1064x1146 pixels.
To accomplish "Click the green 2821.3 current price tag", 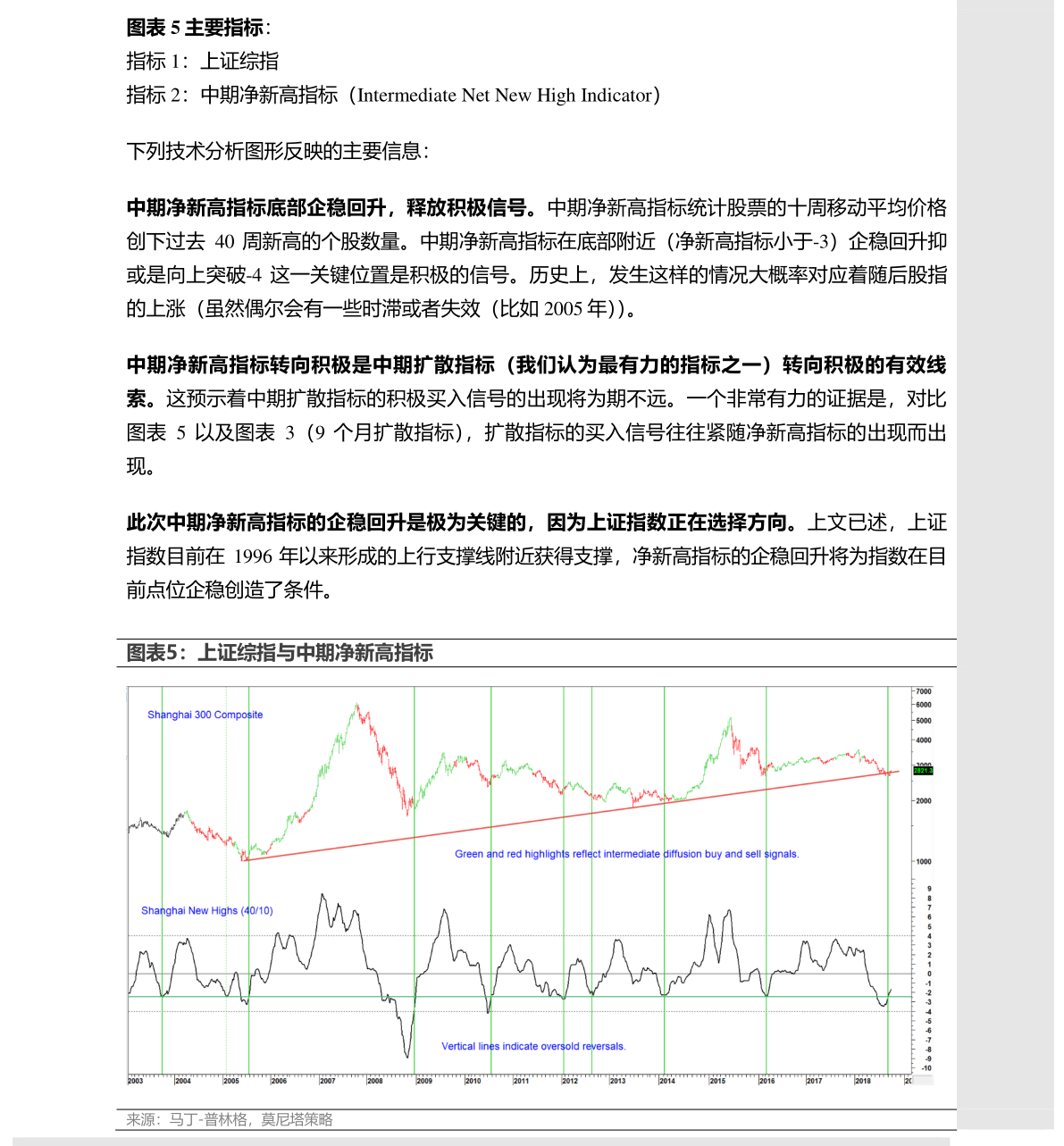I will [x=922, y=770].
